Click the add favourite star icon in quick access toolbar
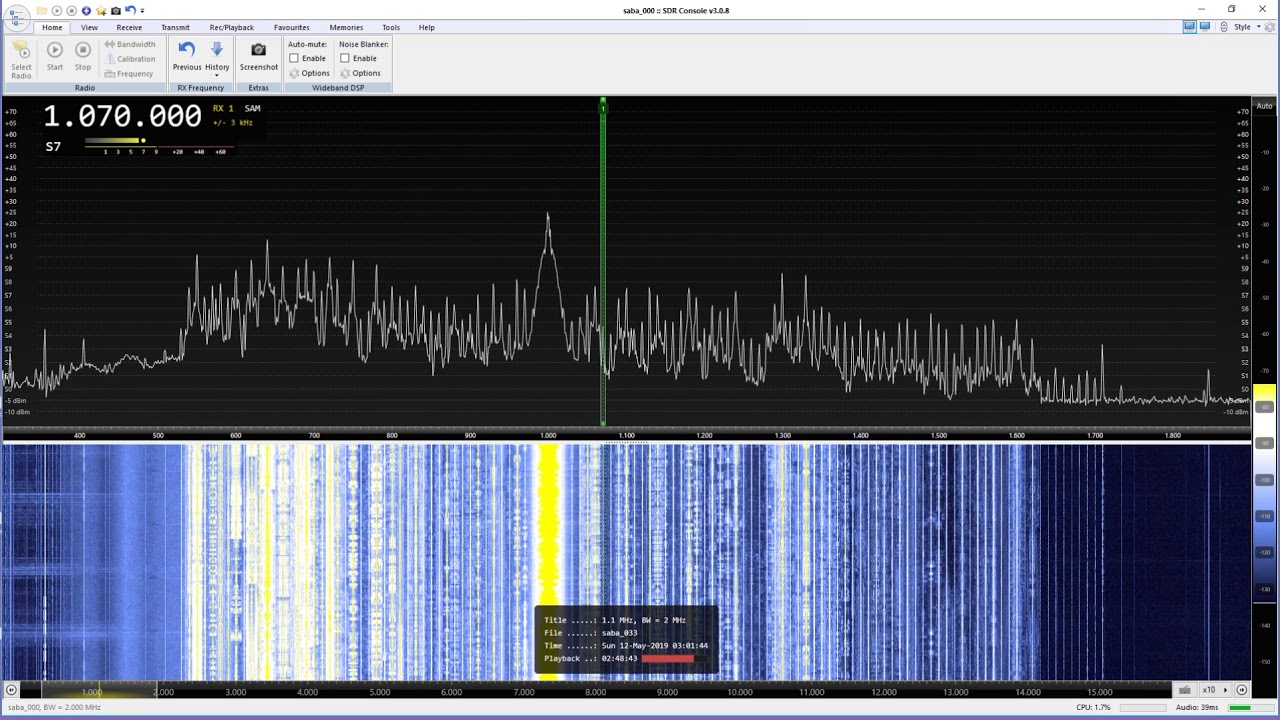This screenshot has height=720, width=1280. tap(101, 10)
